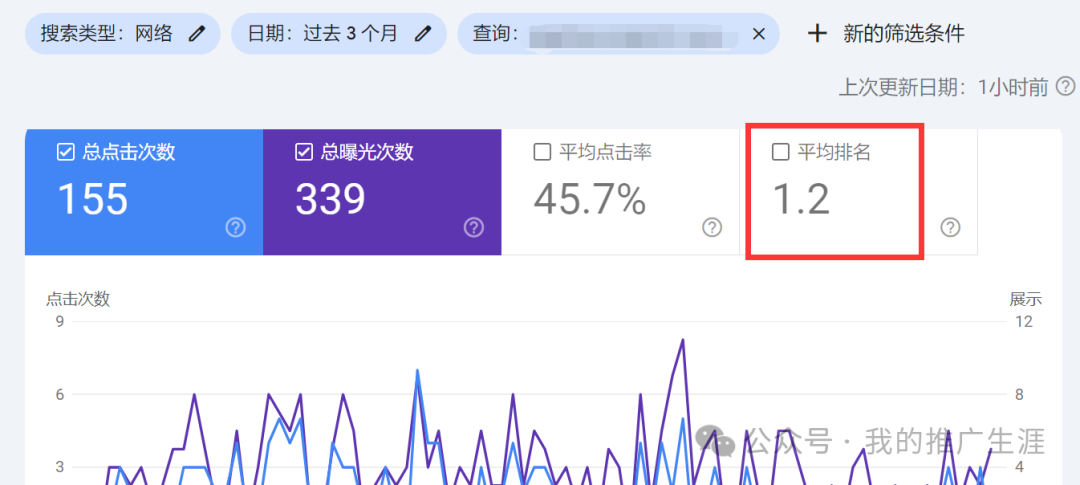Open the query (查询) filter chip

click(x=619, y=33)
